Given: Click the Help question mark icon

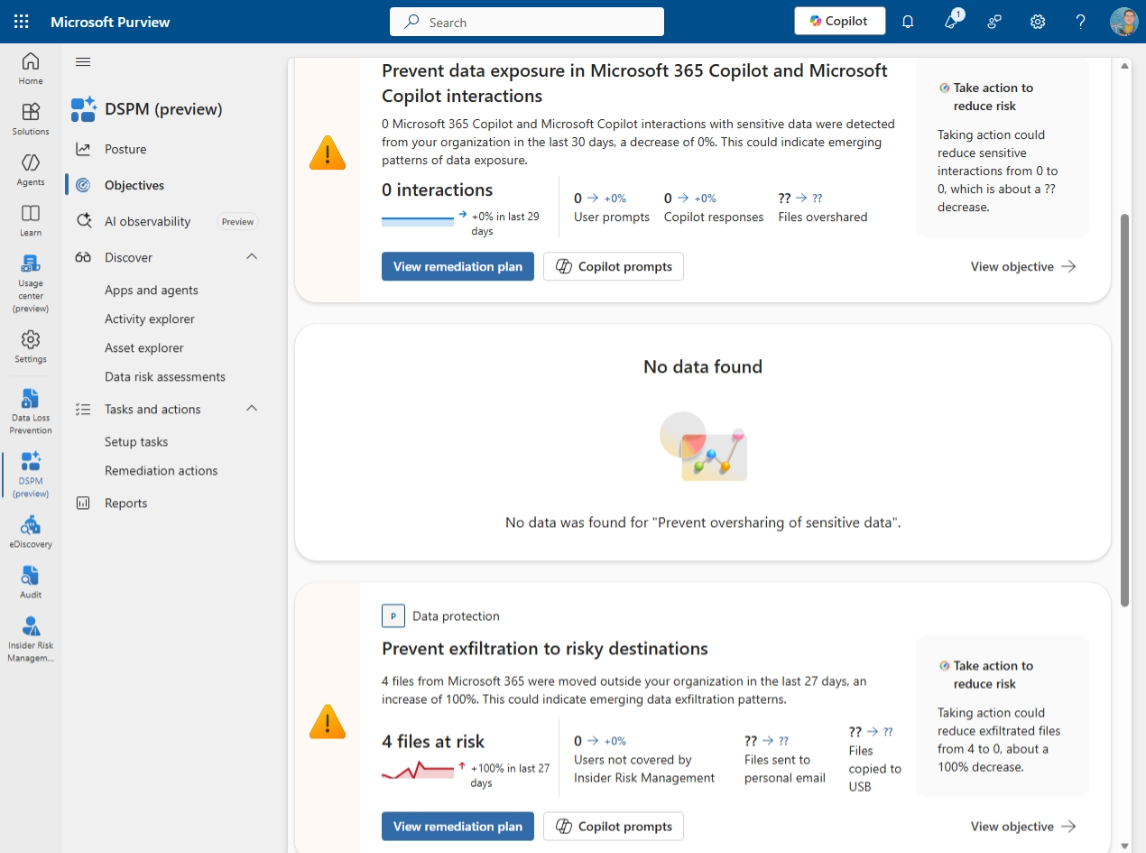Looking at the screenshot, I should (x=1081, y=21).
